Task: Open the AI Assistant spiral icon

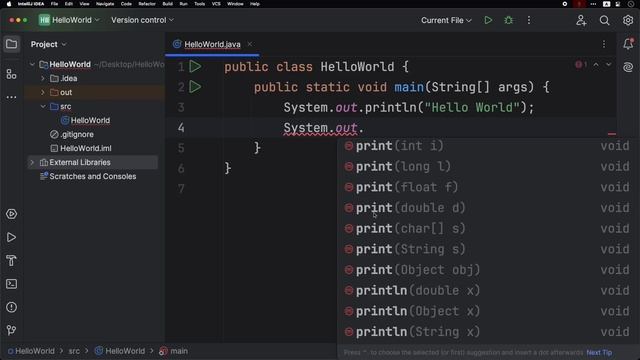Action: pyautogui.click(x=628, y=67)
